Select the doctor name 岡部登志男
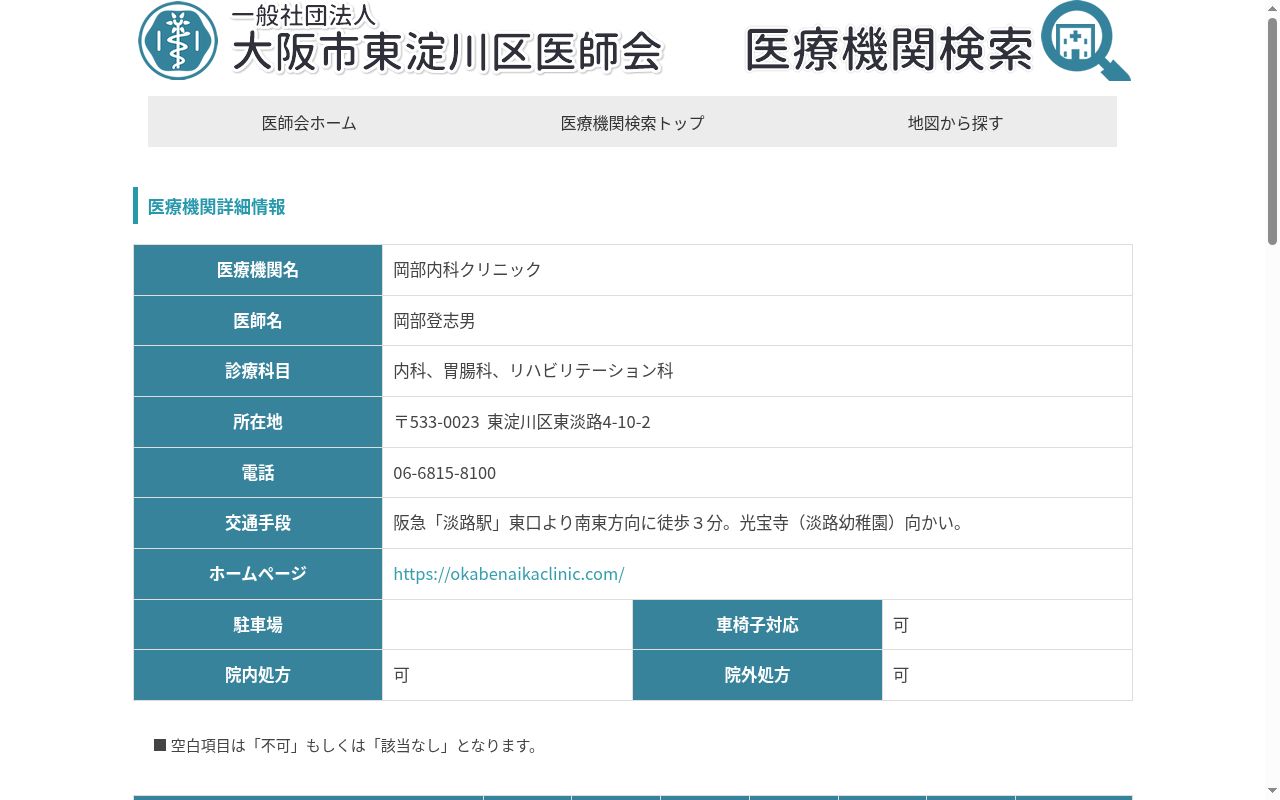The width and height of the screenshot is (1280, 800). click(x=434, y=321)
